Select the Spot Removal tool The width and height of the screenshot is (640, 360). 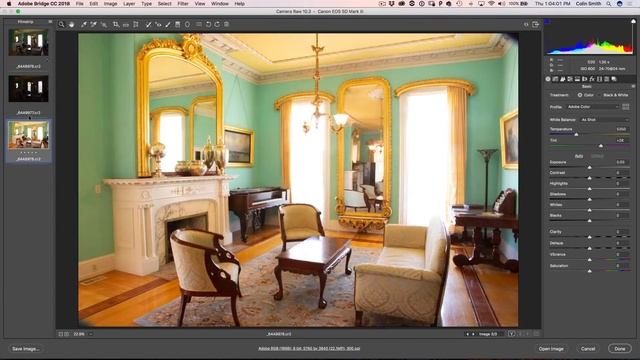click(x=149, y=24)
